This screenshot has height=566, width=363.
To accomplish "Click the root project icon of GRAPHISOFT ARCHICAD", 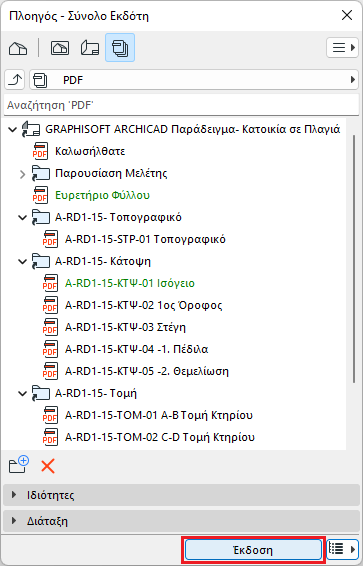I will pos(30,129).
